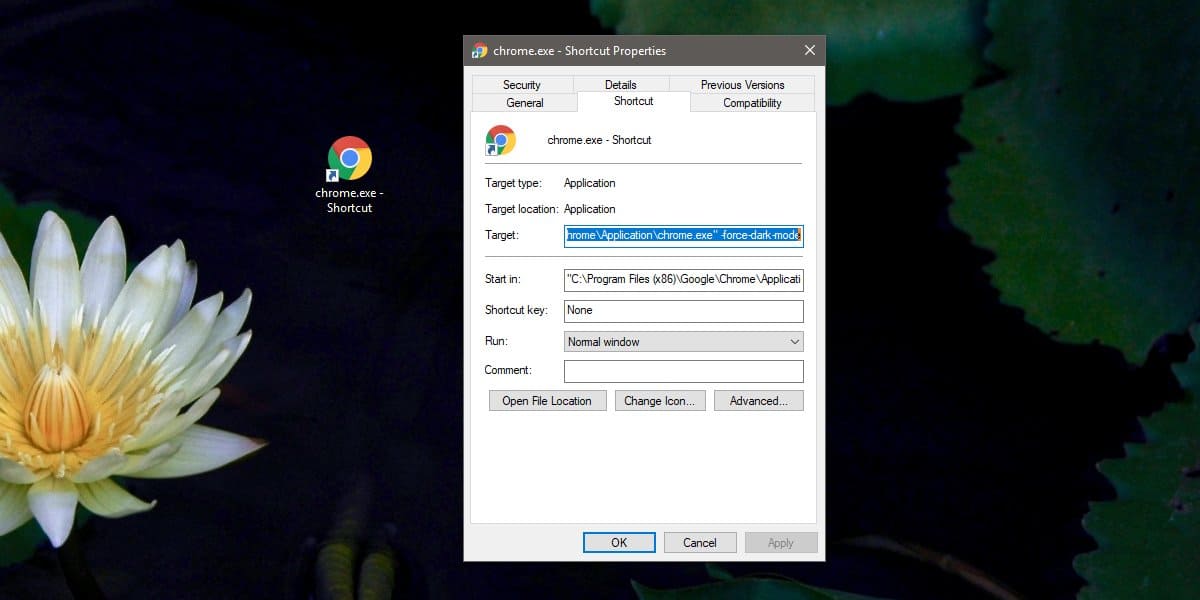Click the Cancel button
The width and height of the screenshot is (1200, 600).
coord(700,543)
